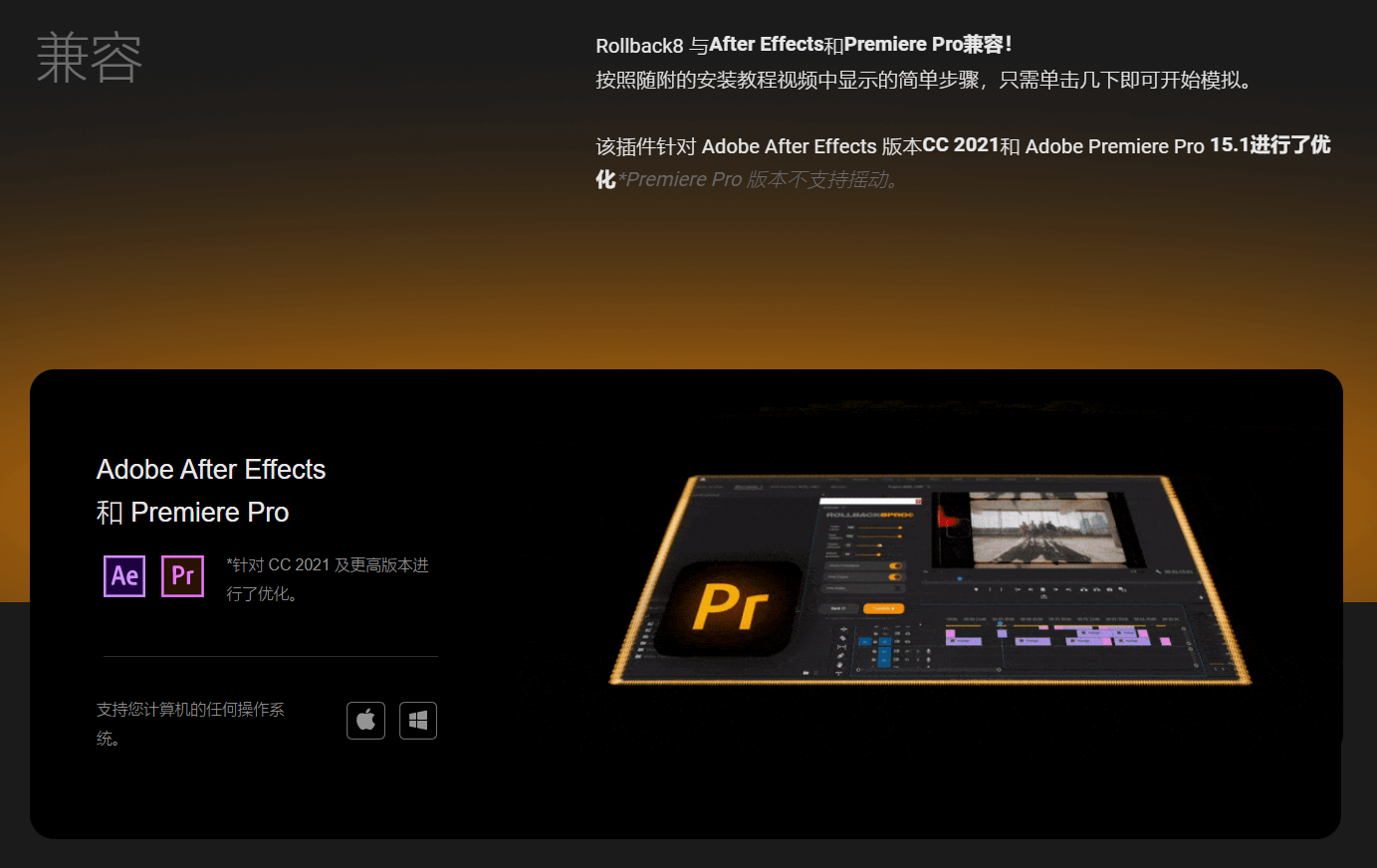Click the '支持您计算机的任何操作系' text

190,709
